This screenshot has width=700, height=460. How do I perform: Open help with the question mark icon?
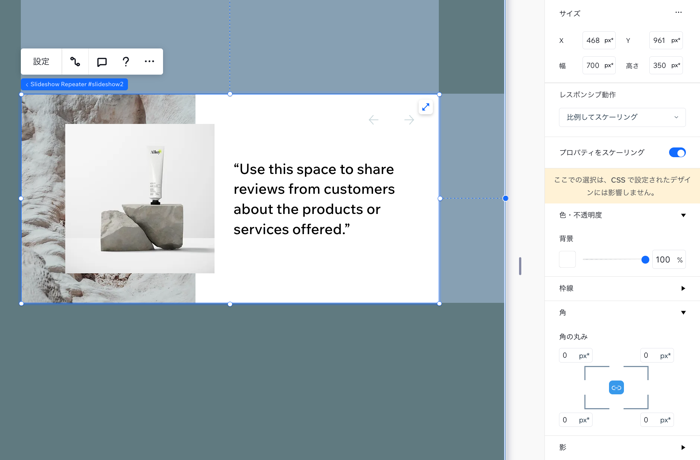(126, 62)
